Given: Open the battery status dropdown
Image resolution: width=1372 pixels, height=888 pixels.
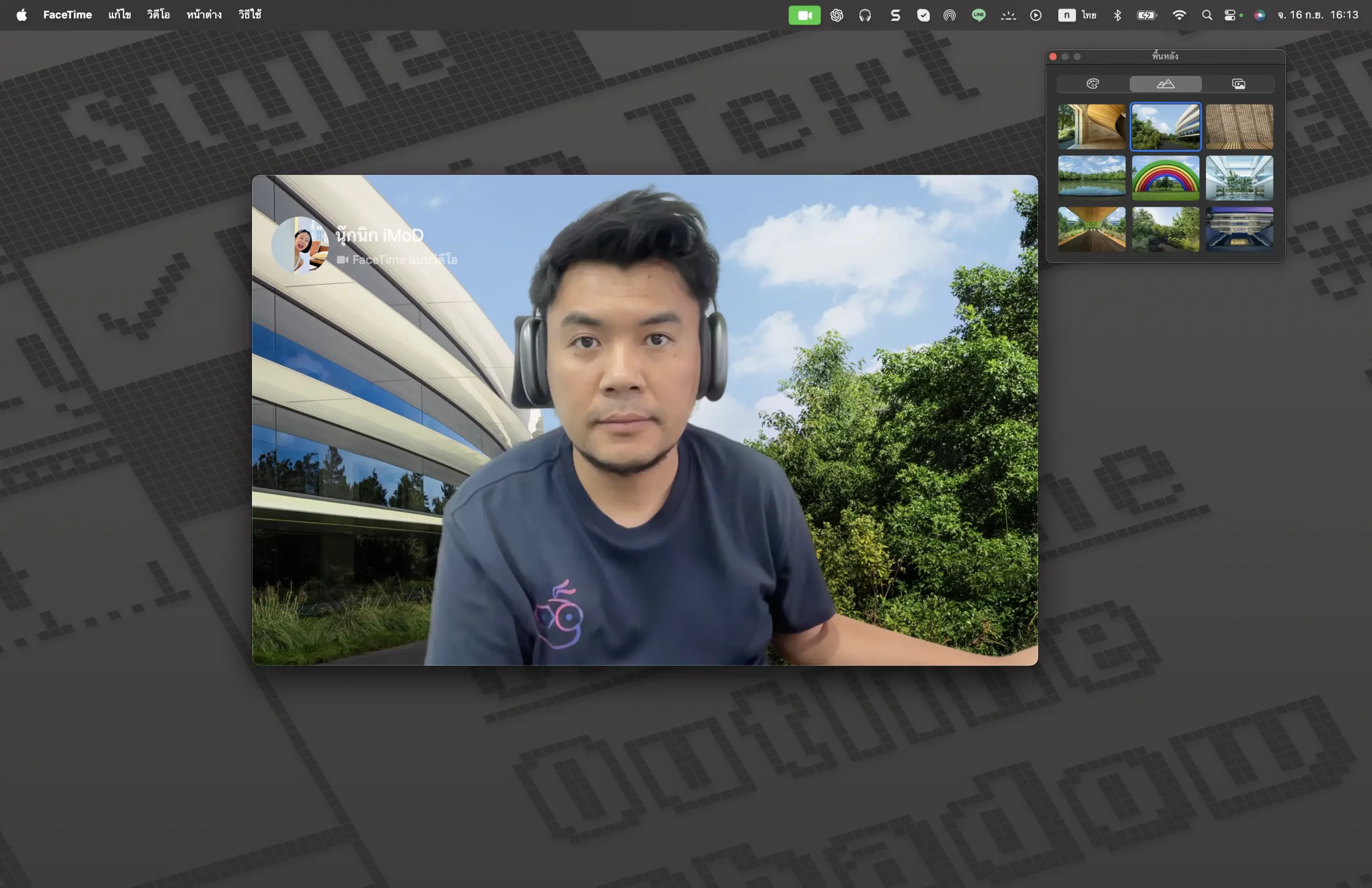Looking at the screenshot, I should [x=1146, y=15].
